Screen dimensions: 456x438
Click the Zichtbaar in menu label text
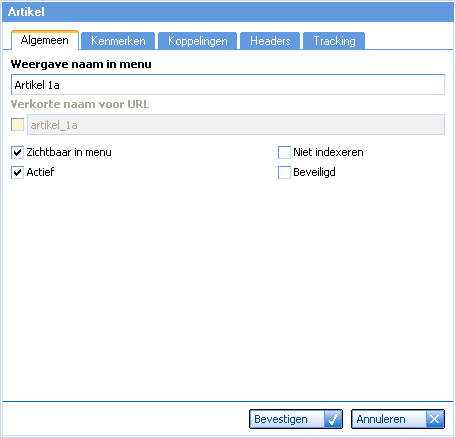(69, 152)
